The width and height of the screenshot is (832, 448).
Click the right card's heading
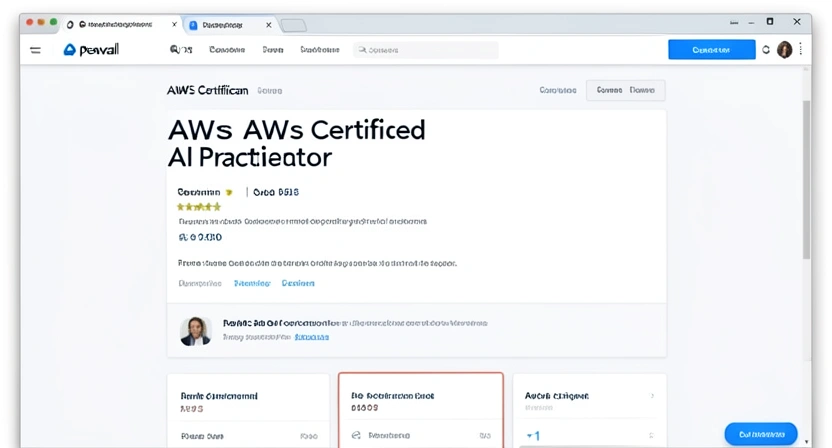coord(557,396)
